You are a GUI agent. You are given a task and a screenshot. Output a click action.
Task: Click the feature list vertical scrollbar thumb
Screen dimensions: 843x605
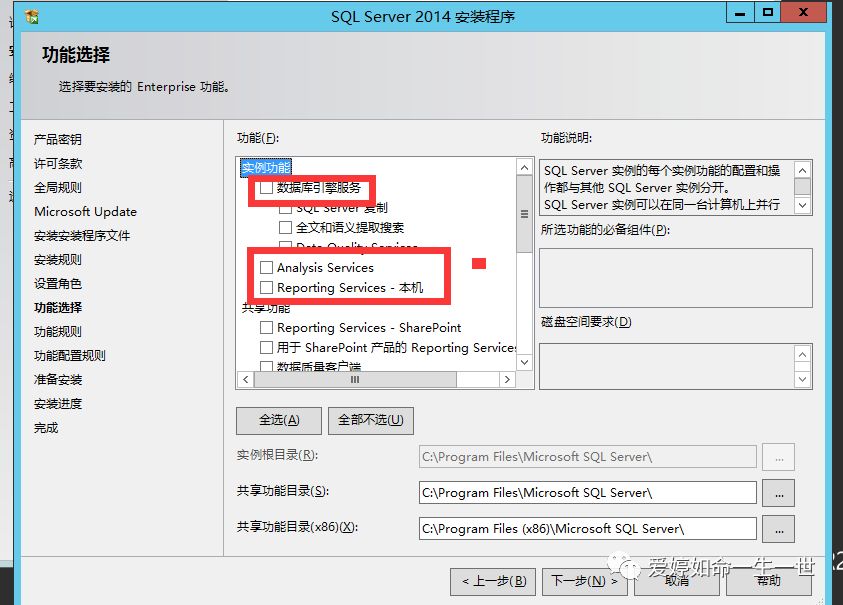(x=524, y=213)
